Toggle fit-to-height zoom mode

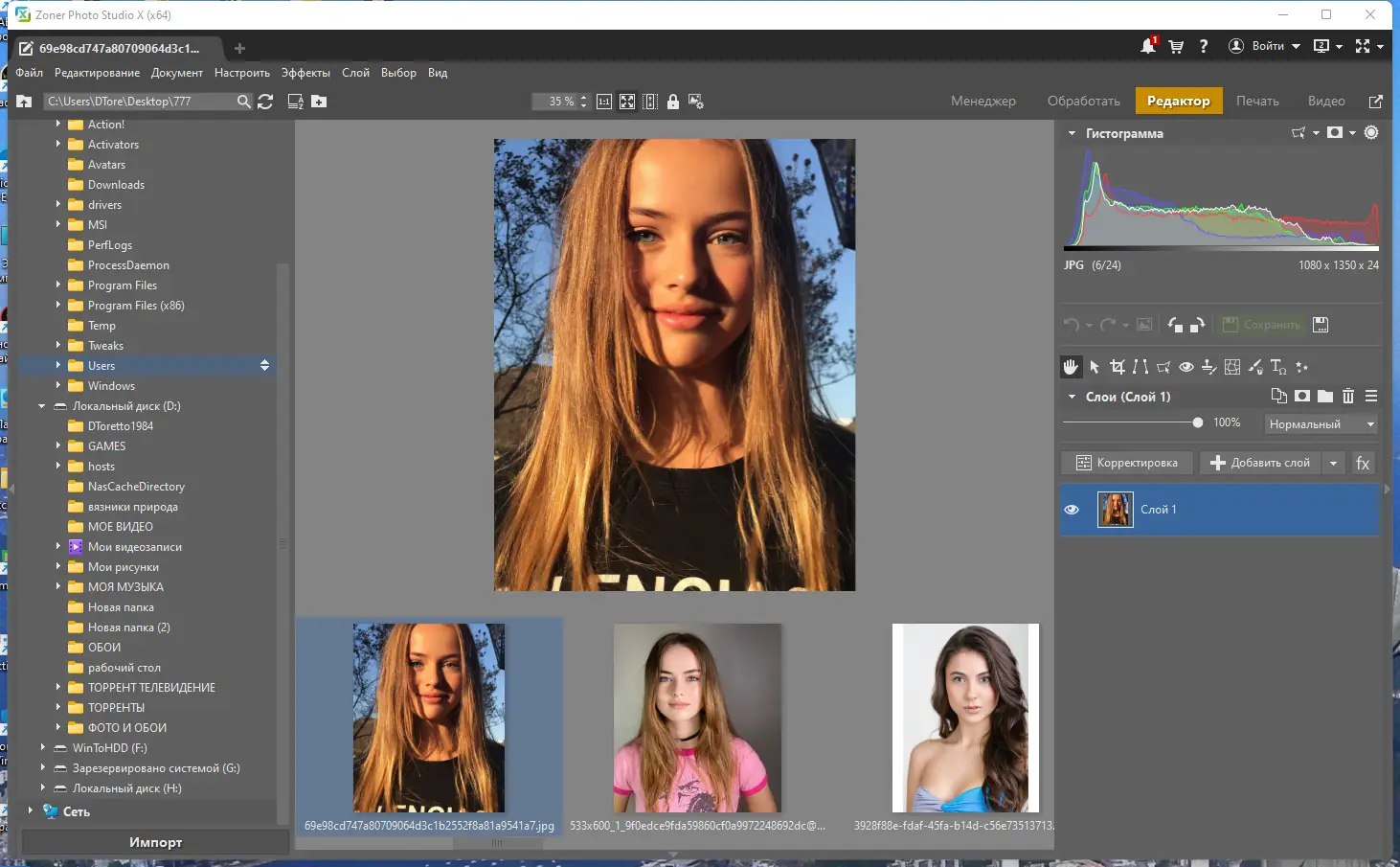coord(650,102)
